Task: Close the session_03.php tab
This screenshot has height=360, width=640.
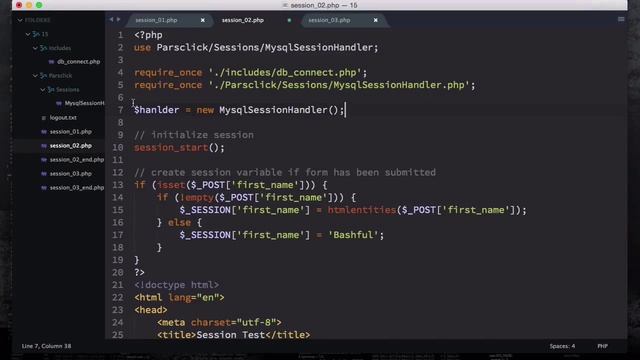Action: click(376, 20)
